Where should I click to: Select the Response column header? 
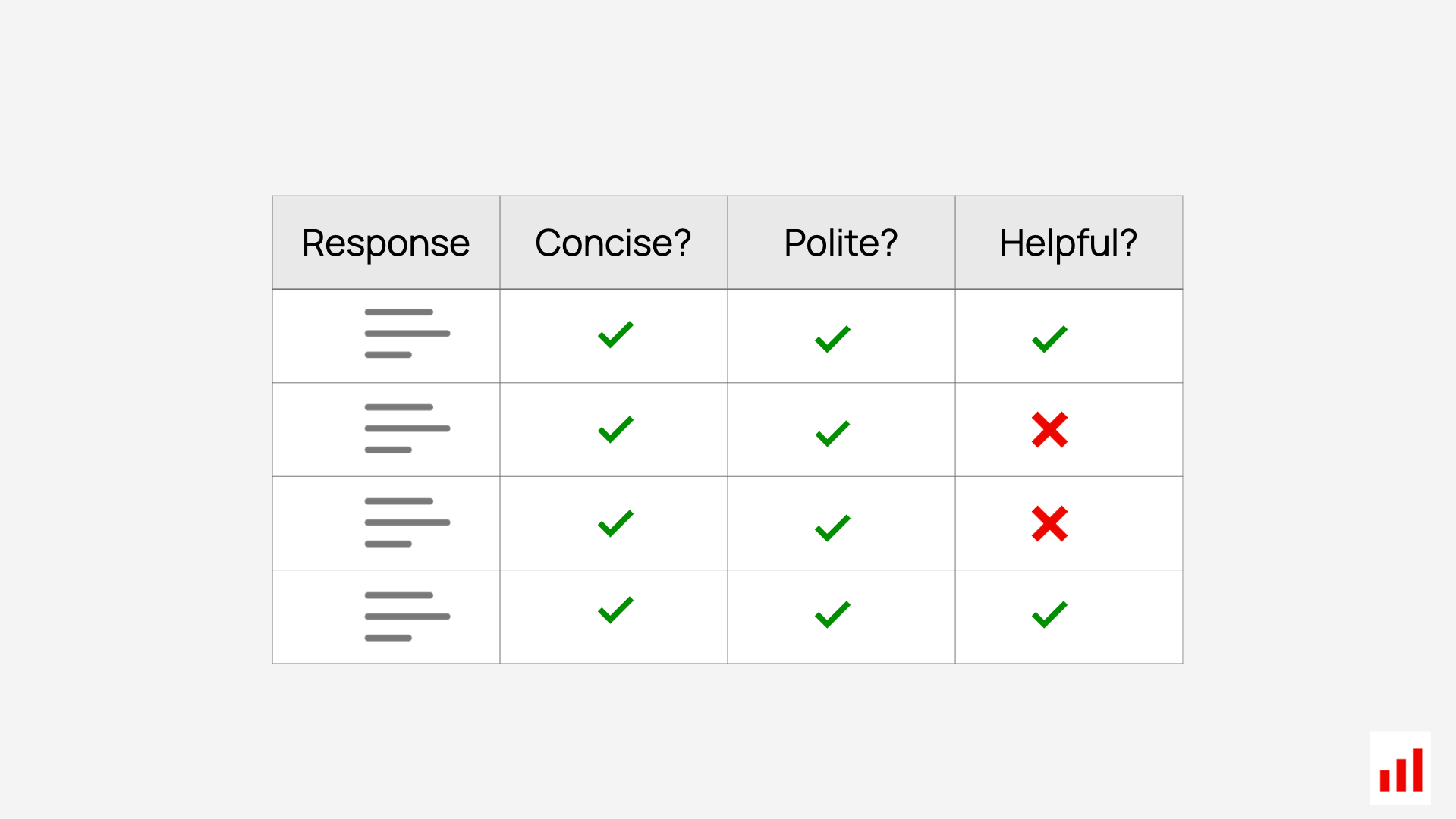pos(386,243)
